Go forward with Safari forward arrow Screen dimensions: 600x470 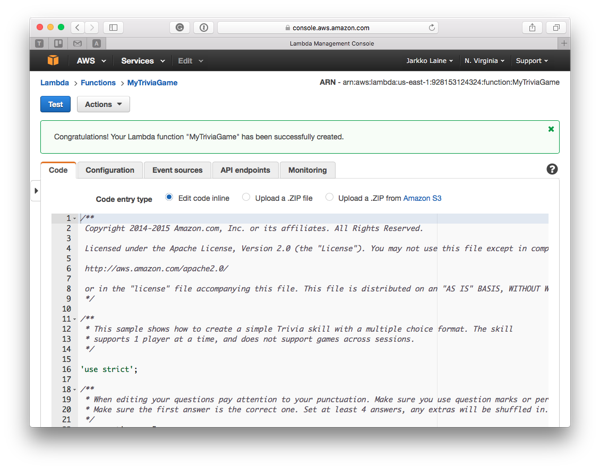(92, 28)
